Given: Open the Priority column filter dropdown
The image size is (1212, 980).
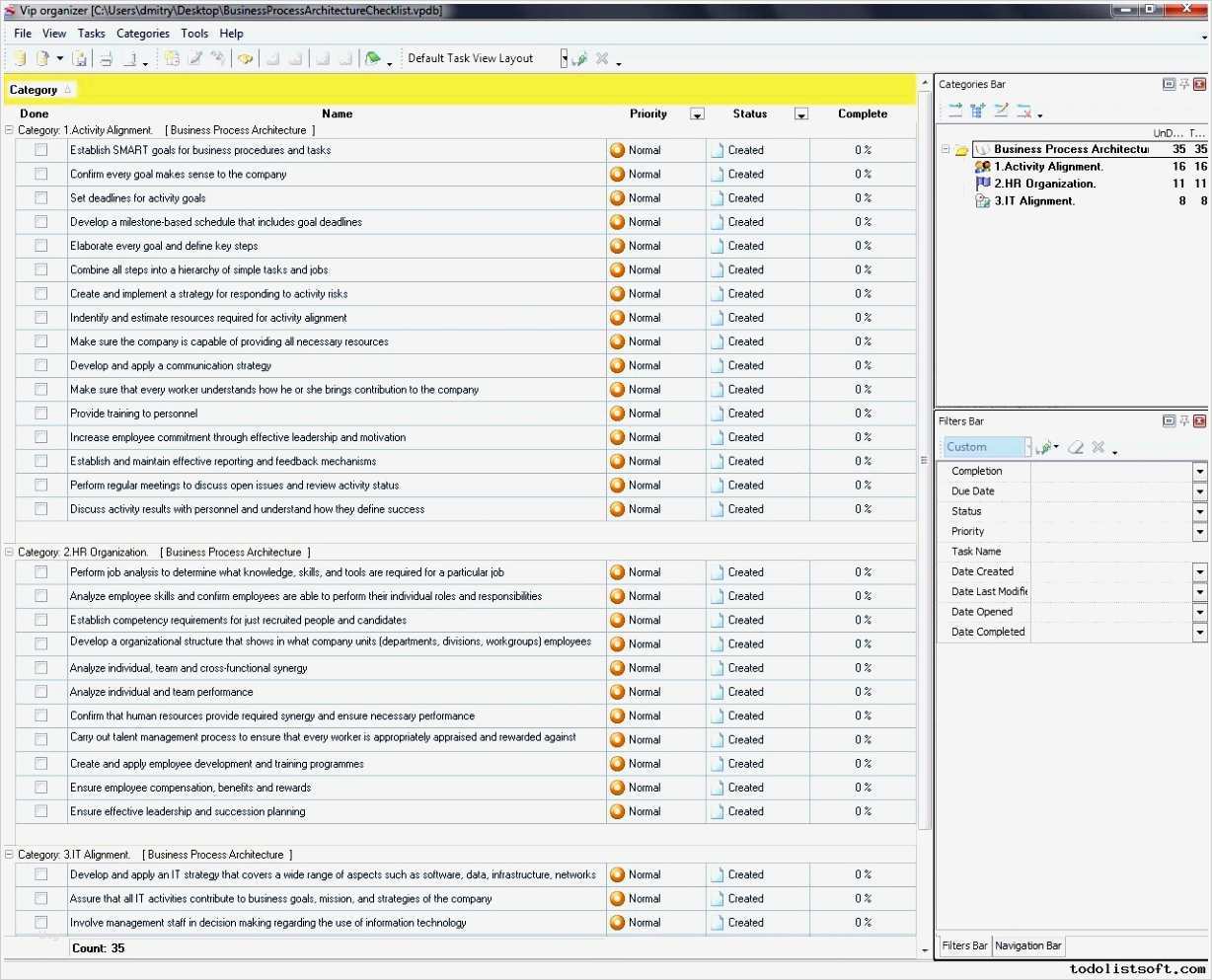Looking at the screenshot, I should 697,114.
